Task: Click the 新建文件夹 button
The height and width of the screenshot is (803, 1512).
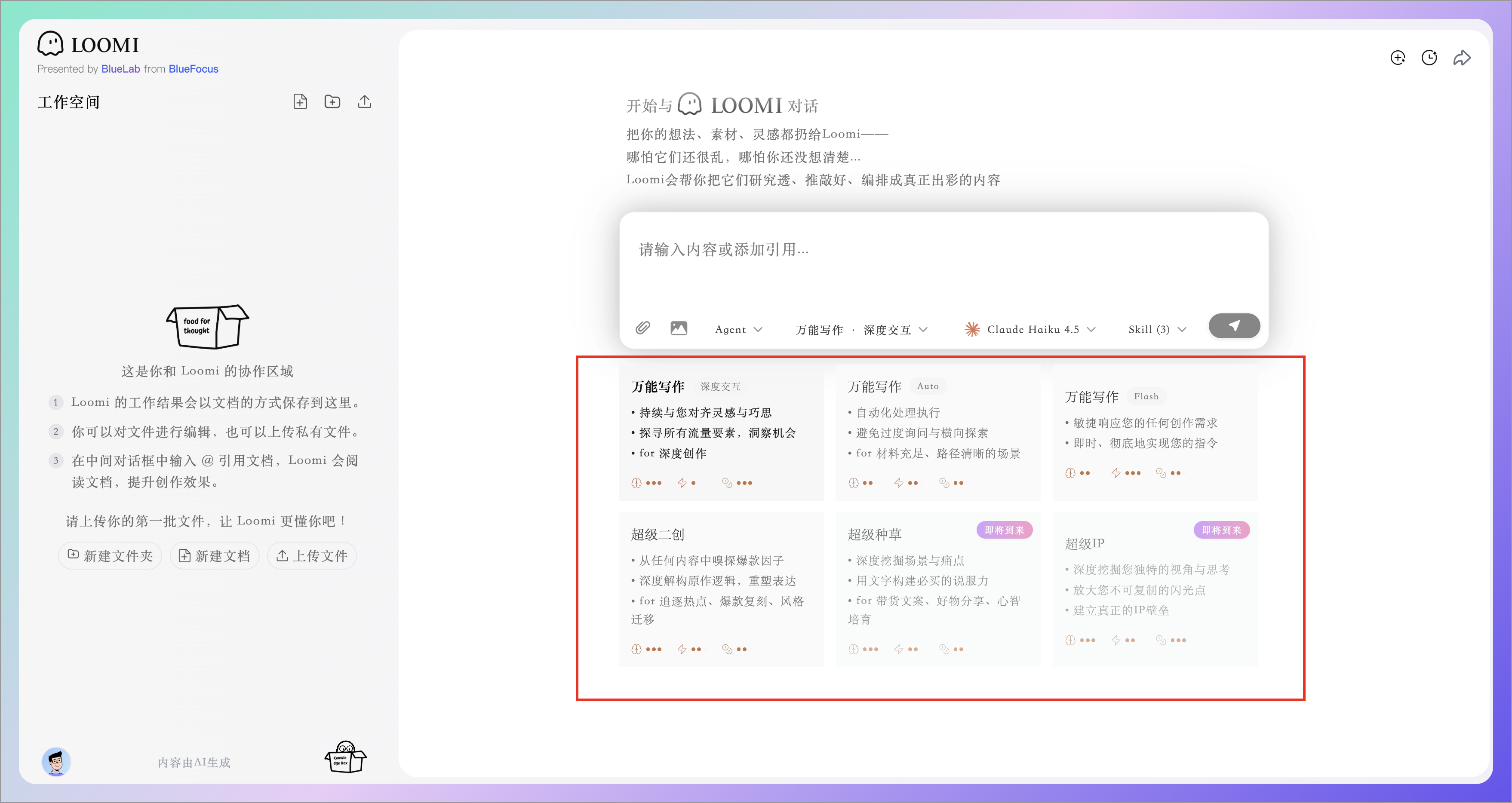Action: (111, 555)
